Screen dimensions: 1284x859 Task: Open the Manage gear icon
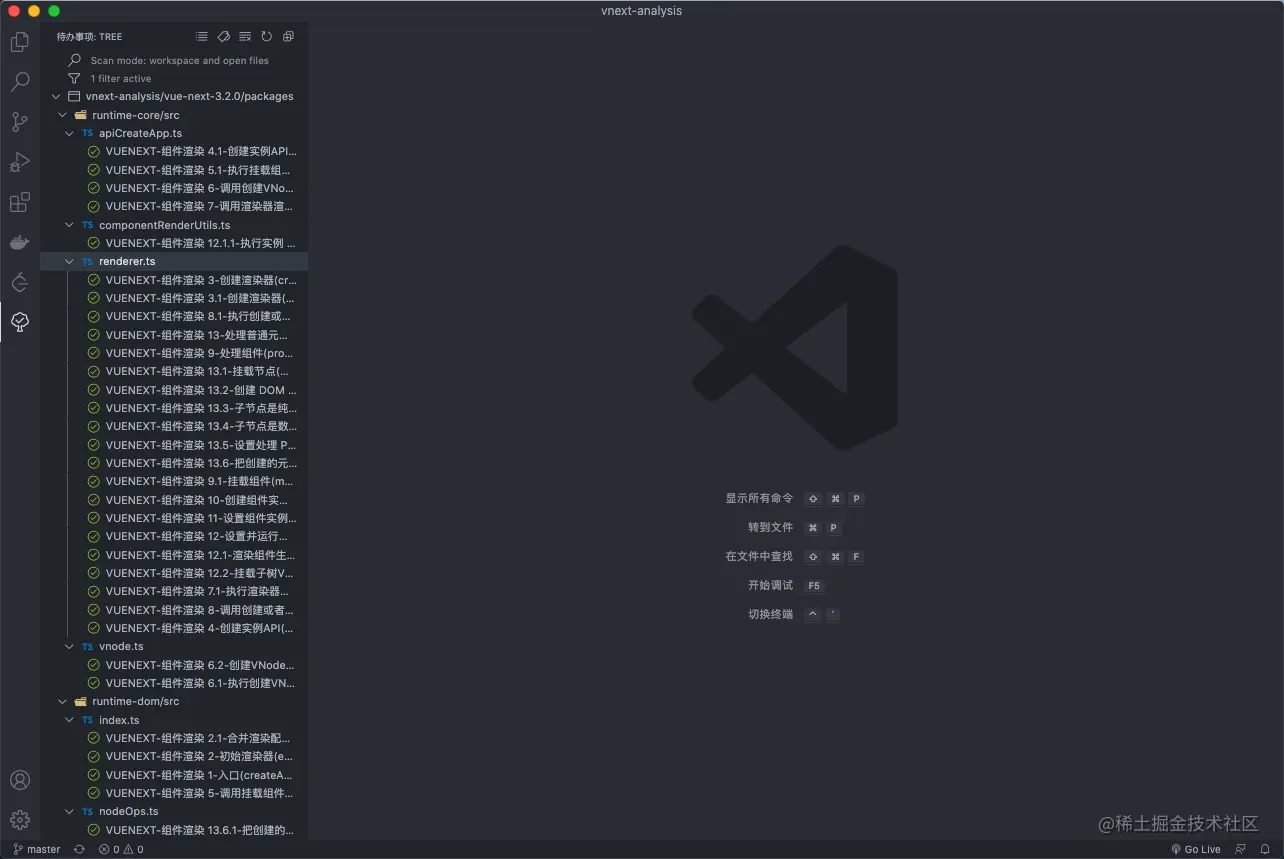[x=19, y=820]
